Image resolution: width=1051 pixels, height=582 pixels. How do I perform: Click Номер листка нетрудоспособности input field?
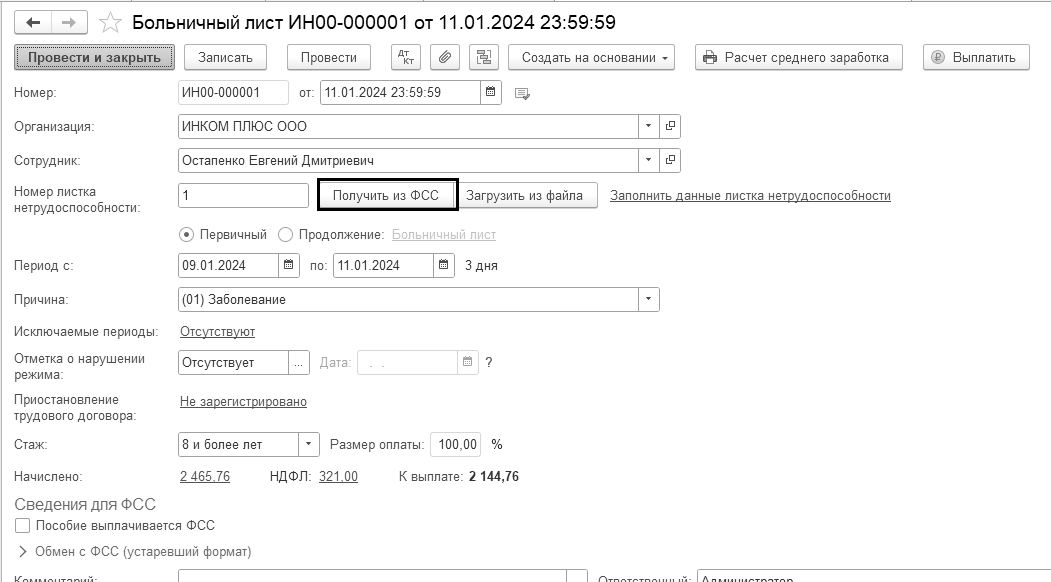[x=243, y=195]
